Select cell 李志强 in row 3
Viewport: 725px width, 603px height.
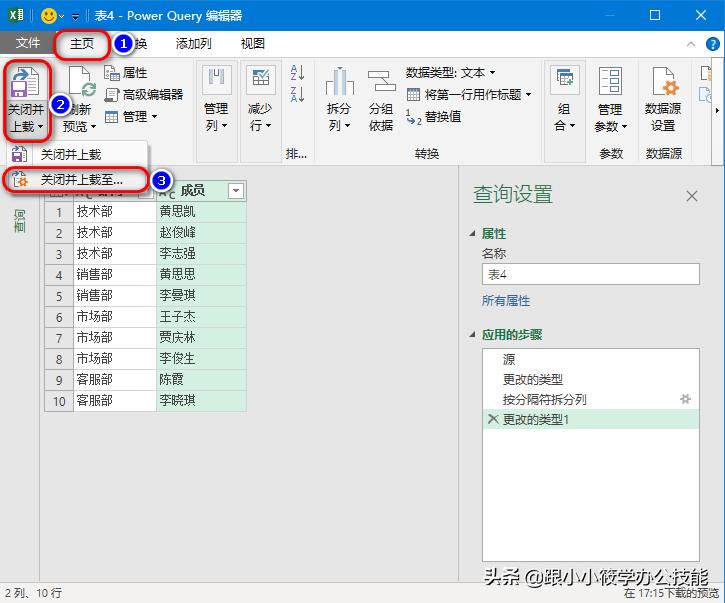pyautogui.click(x=202, y=254)
